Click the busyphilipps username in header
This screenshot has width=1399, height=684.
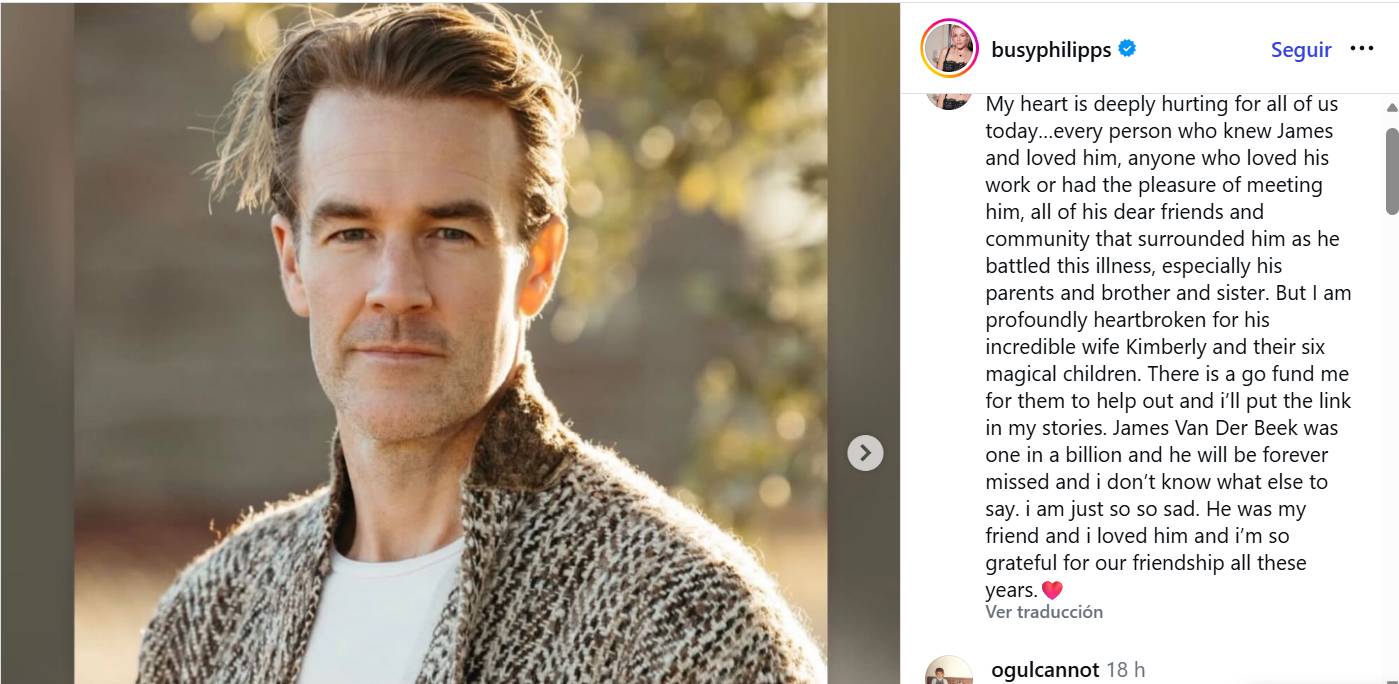point(1051,50)
